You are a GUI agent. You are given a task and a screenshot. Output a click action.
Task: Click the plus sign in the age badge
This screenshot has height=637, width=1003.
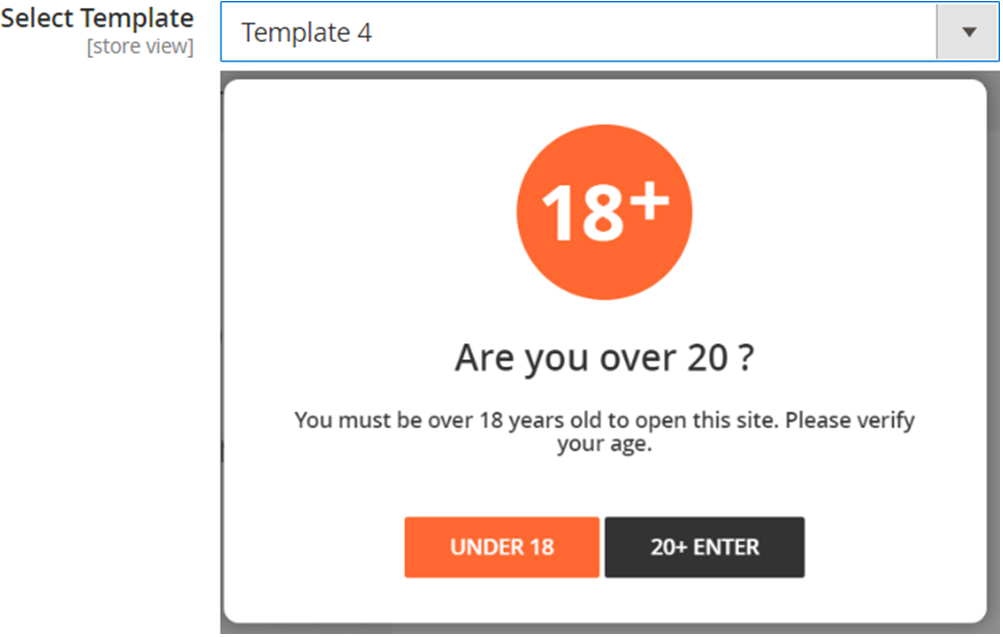click(649, 201)
